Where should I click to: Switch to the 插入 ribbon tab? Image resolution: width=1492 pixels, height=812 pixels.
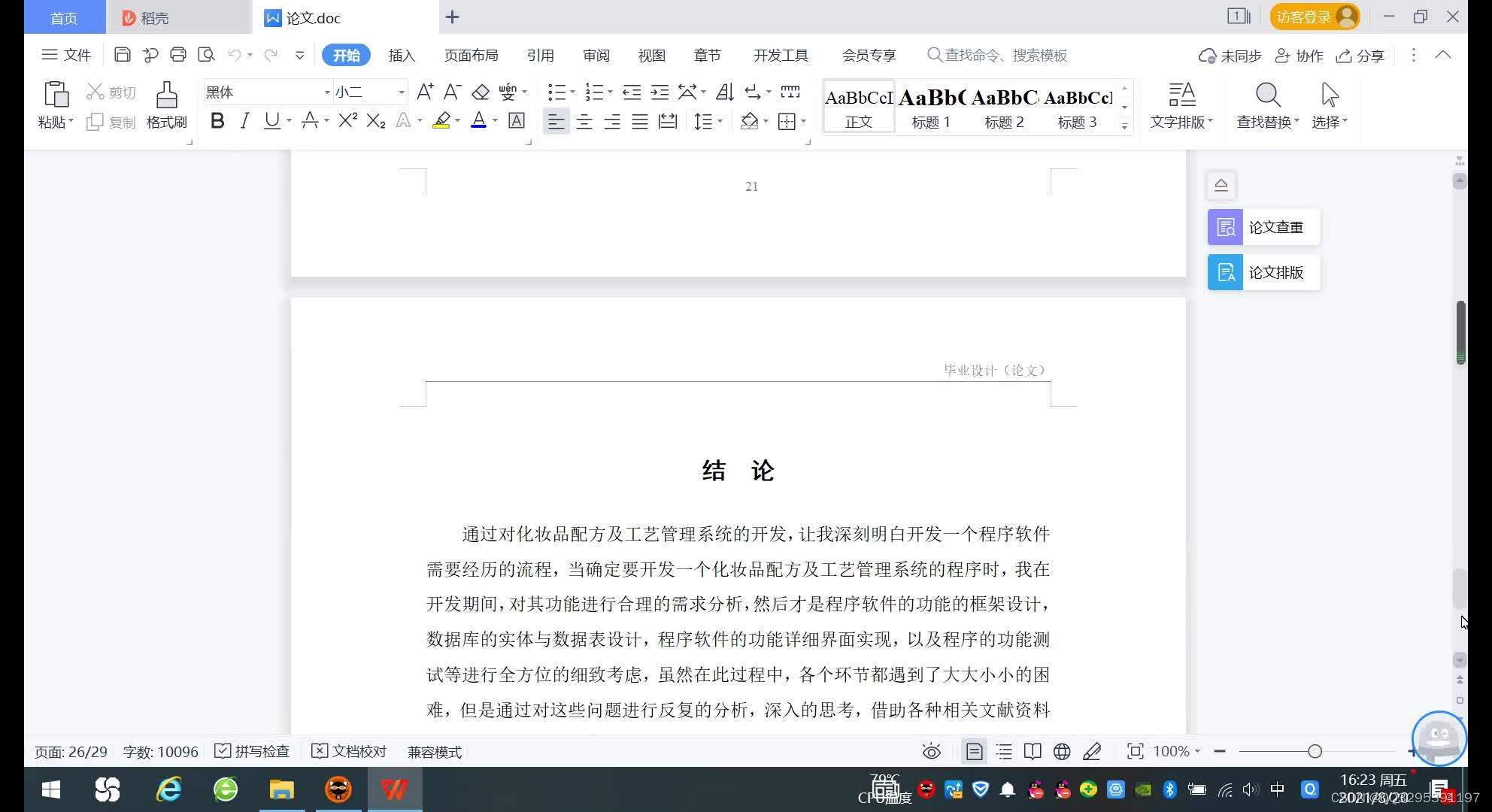402,55
